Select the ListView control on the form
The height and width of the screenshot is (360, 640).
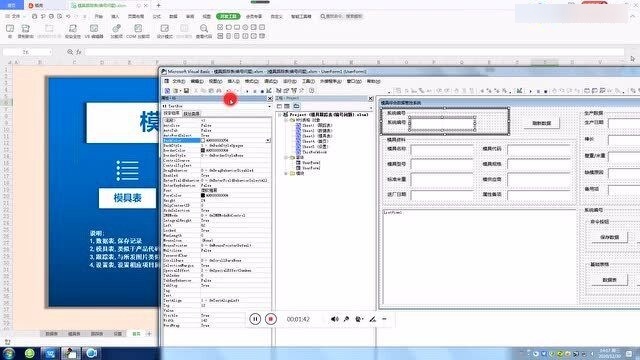(x=479, y=256)
